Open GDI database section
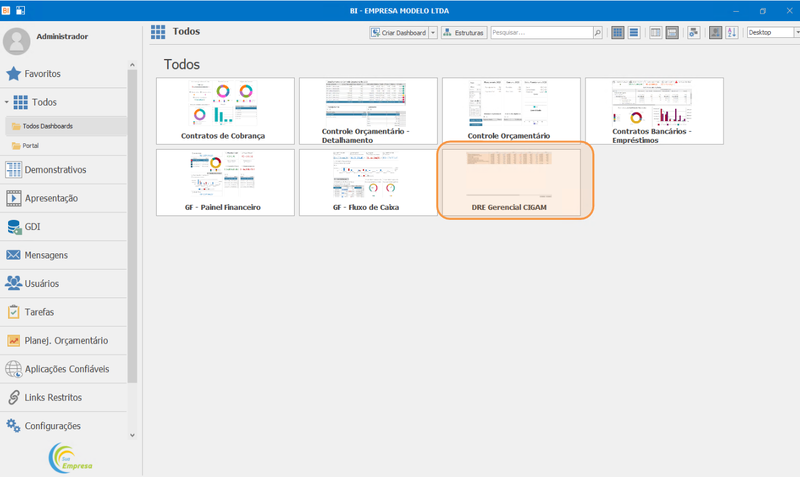Image resolution: width=800 pixels, height=477 pixels. click(x=63, y=227)
